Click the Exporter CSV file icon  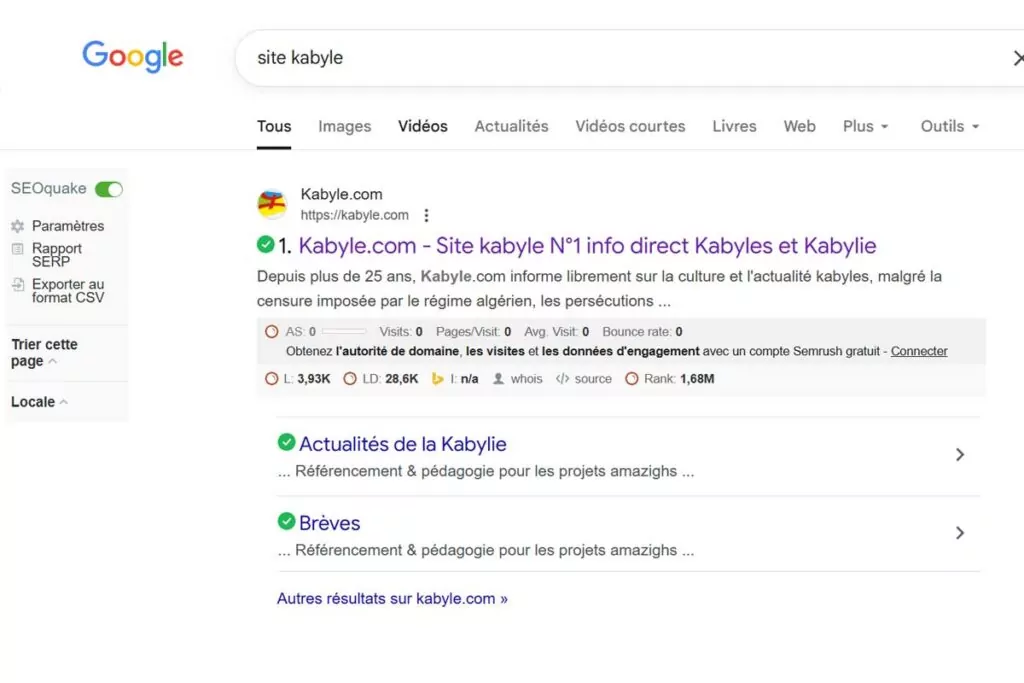pos(18,285)
